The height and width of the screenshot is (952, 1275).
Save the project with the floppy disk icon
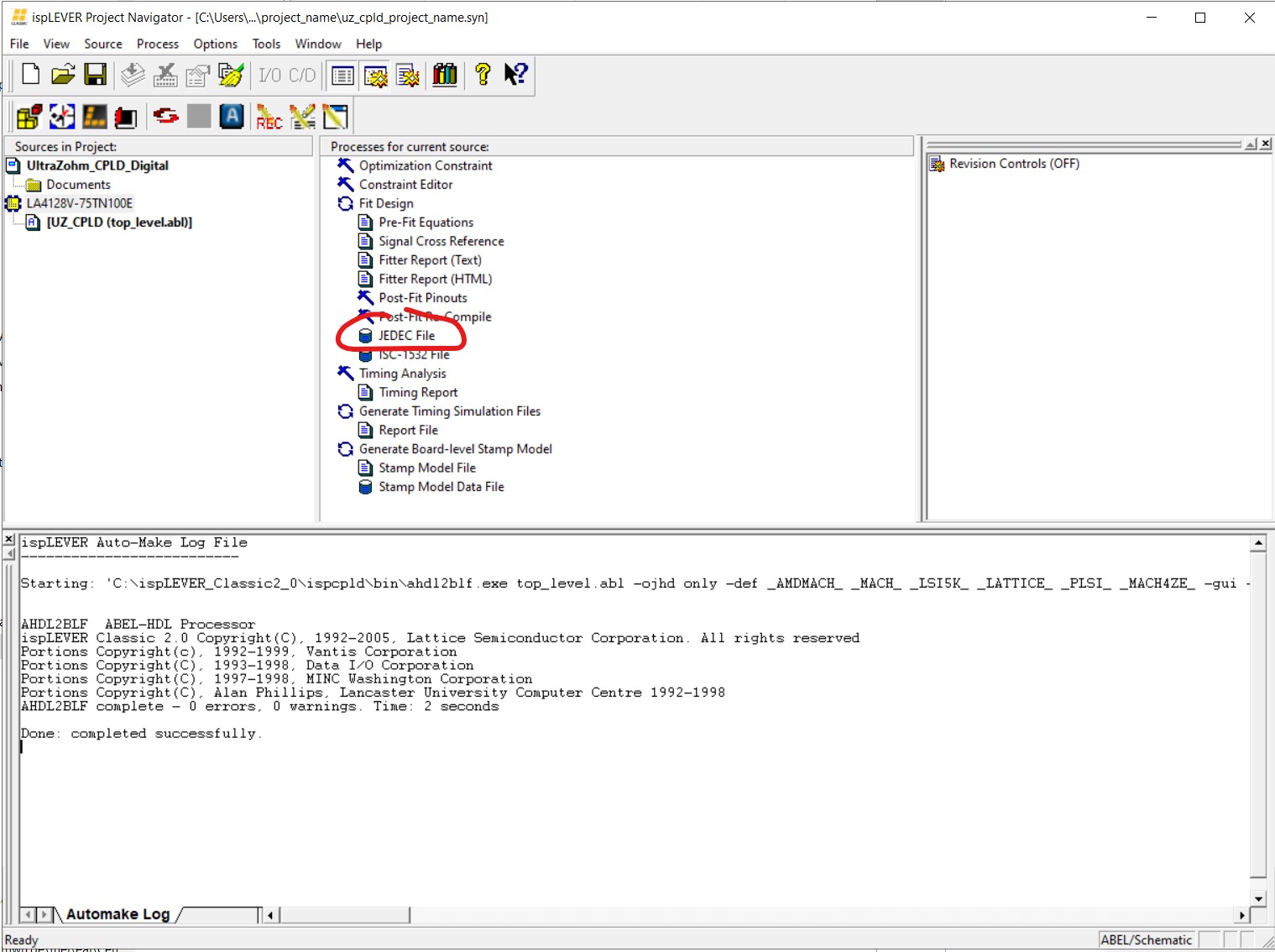pos(95,75)
